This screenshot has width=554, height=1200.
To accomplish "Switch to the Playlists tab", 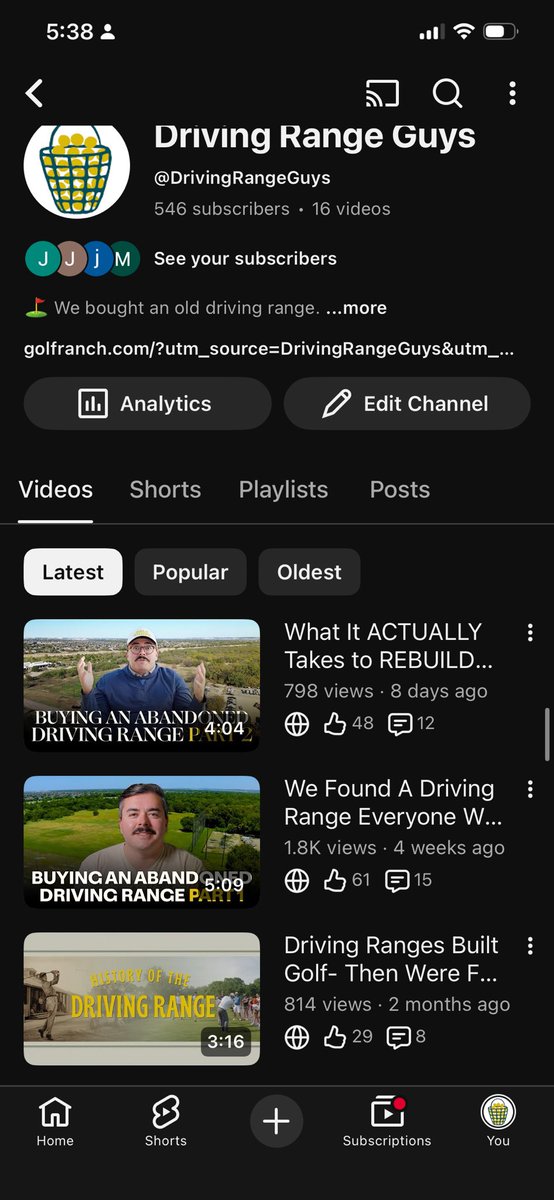I will tap(283, 490).
